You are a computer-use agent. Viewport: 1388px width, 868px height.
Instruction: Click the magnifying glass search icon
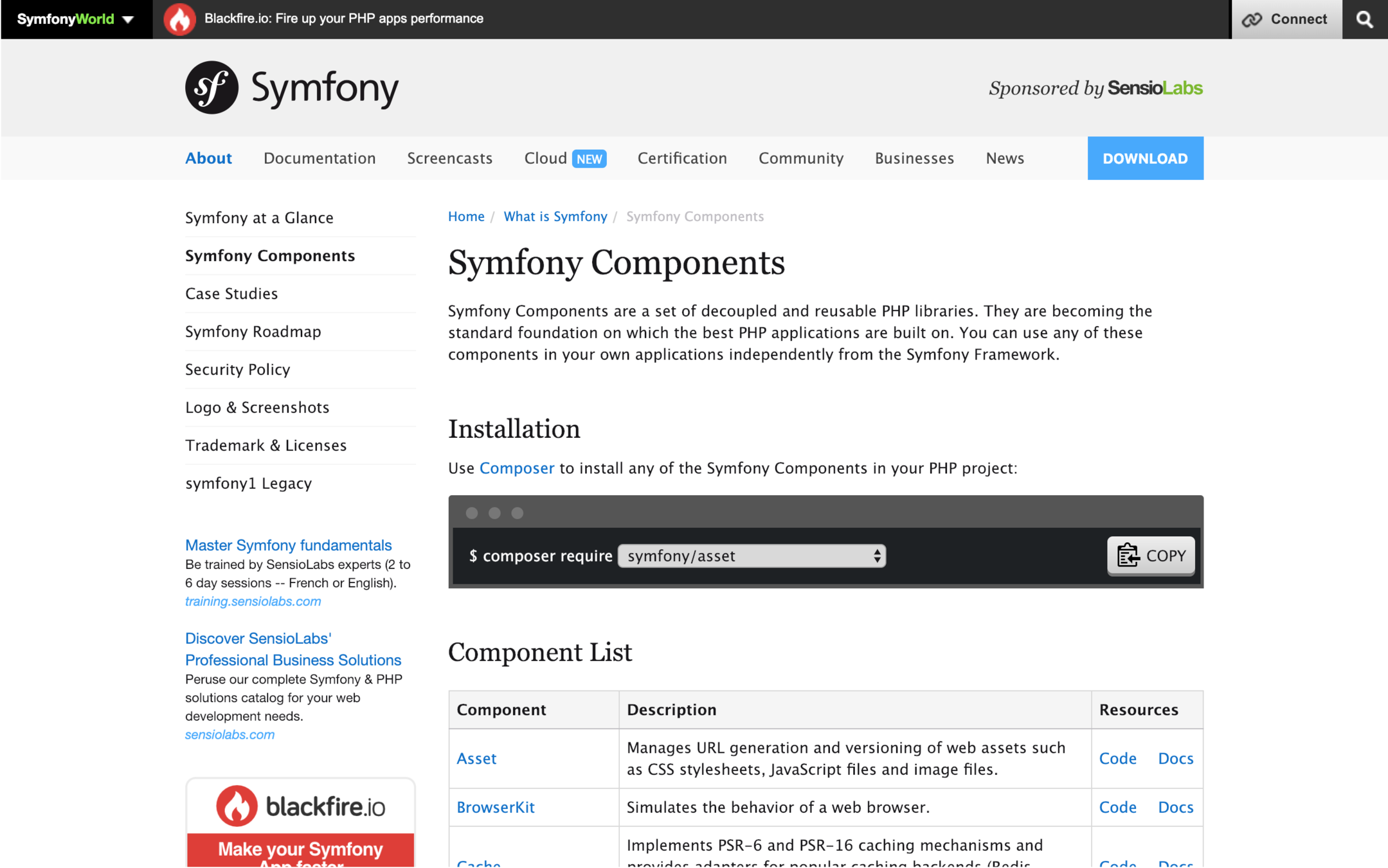point(1364,19)
